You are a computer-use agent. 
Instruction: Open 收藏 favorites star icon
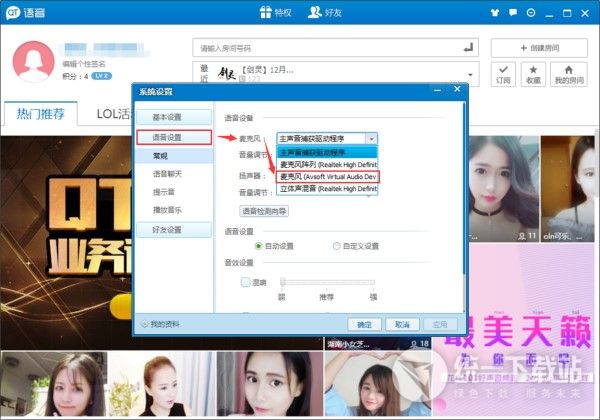533,74
